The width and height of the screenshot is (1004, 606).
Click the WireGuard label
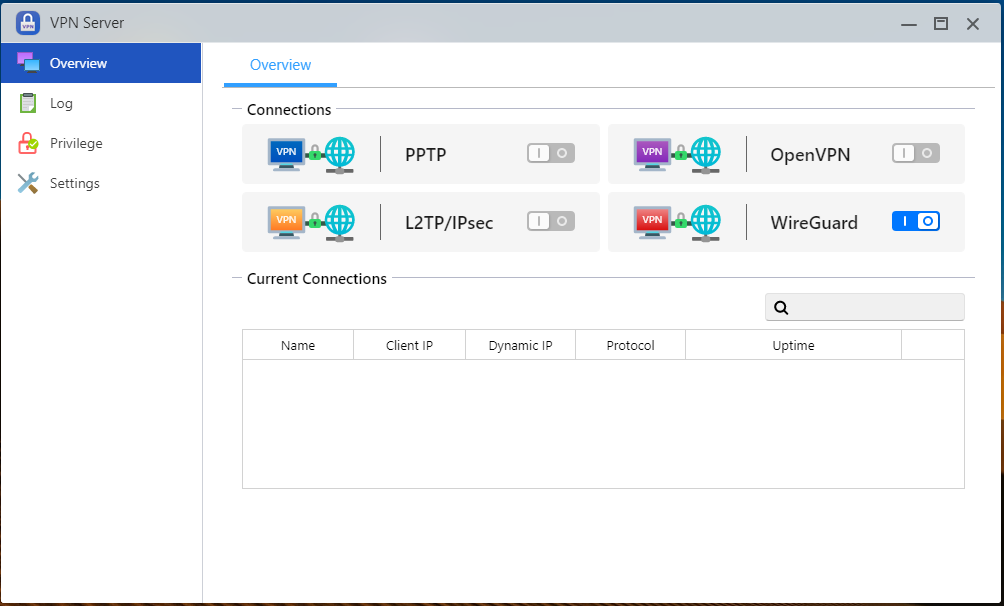coord(814,222)
